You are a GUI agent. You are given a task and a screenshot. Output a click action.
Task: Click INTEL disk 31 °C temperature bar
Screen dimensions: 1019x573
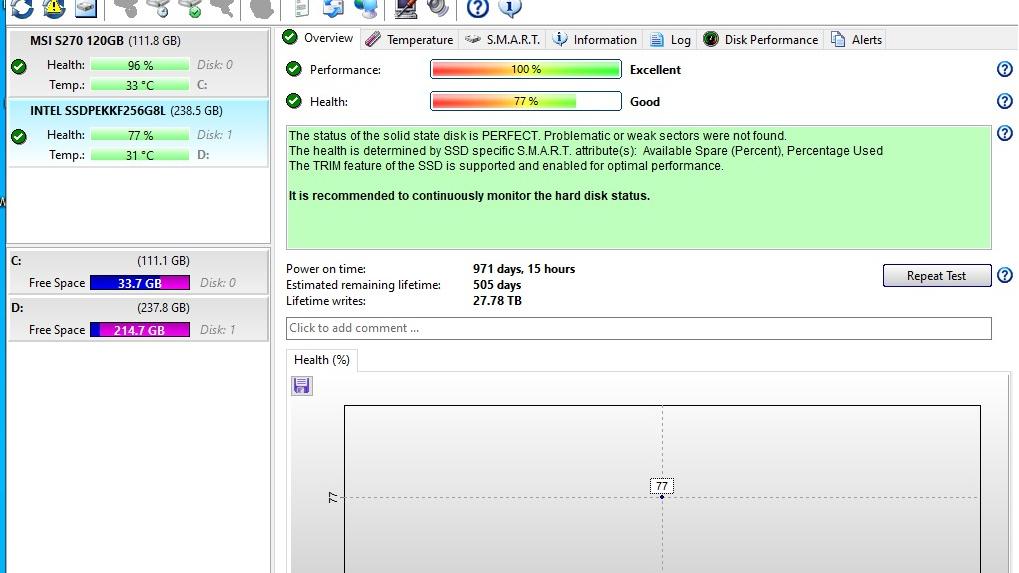tap(140, 155)
